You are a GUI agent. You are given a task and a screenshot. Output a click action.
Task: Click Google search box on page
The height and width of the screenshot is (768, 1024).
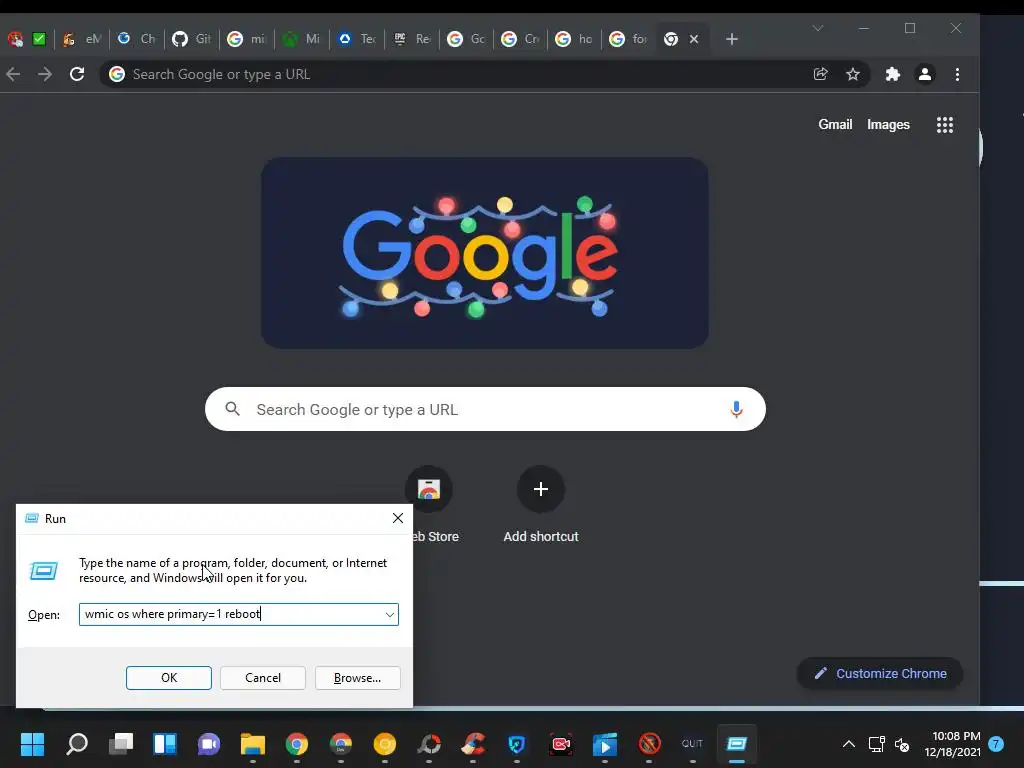(x=485, y=409)
